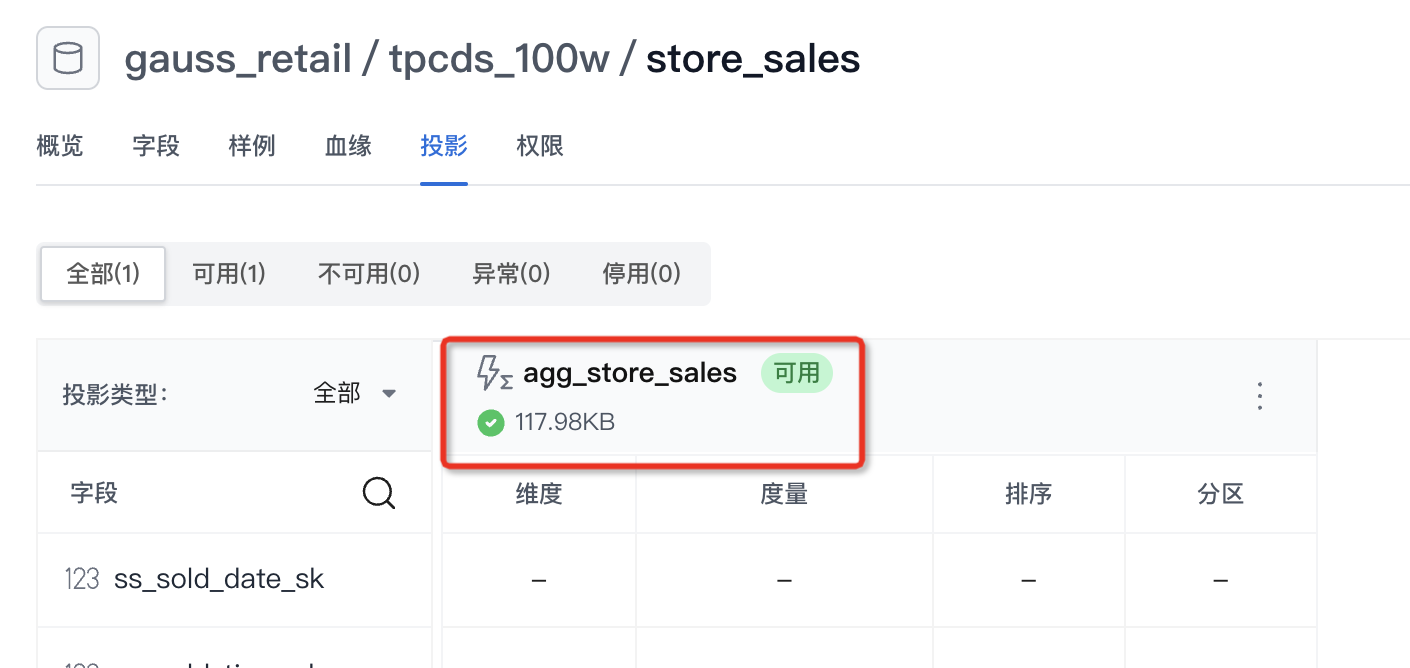Click the 123 type icon beside ss_sold_date_sk
This screenshot has width=1410, height=668.
click(82, 579)
